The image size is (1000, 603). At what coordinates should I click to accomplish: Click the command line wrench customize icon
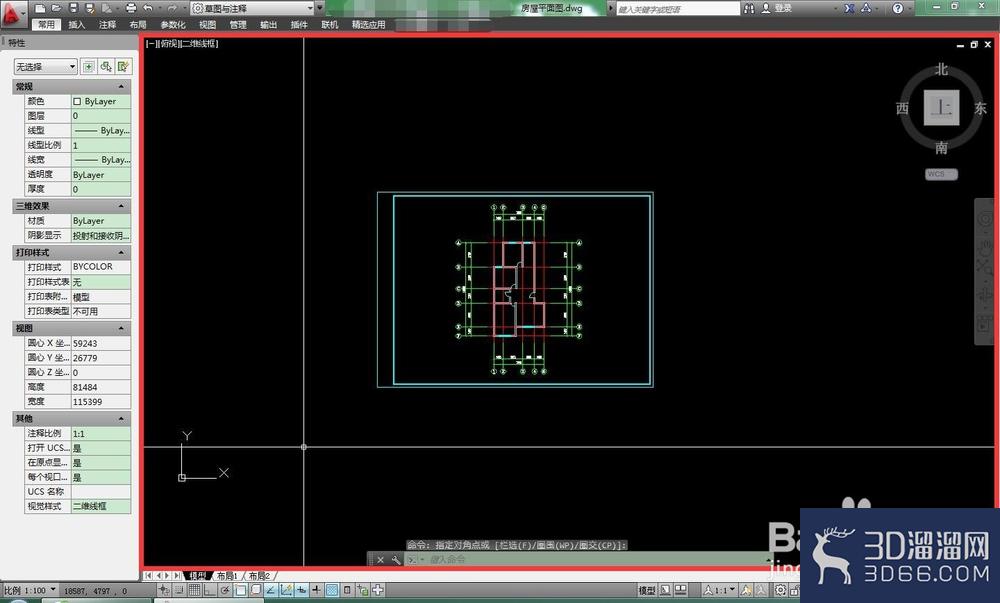(x=396, y=560)
